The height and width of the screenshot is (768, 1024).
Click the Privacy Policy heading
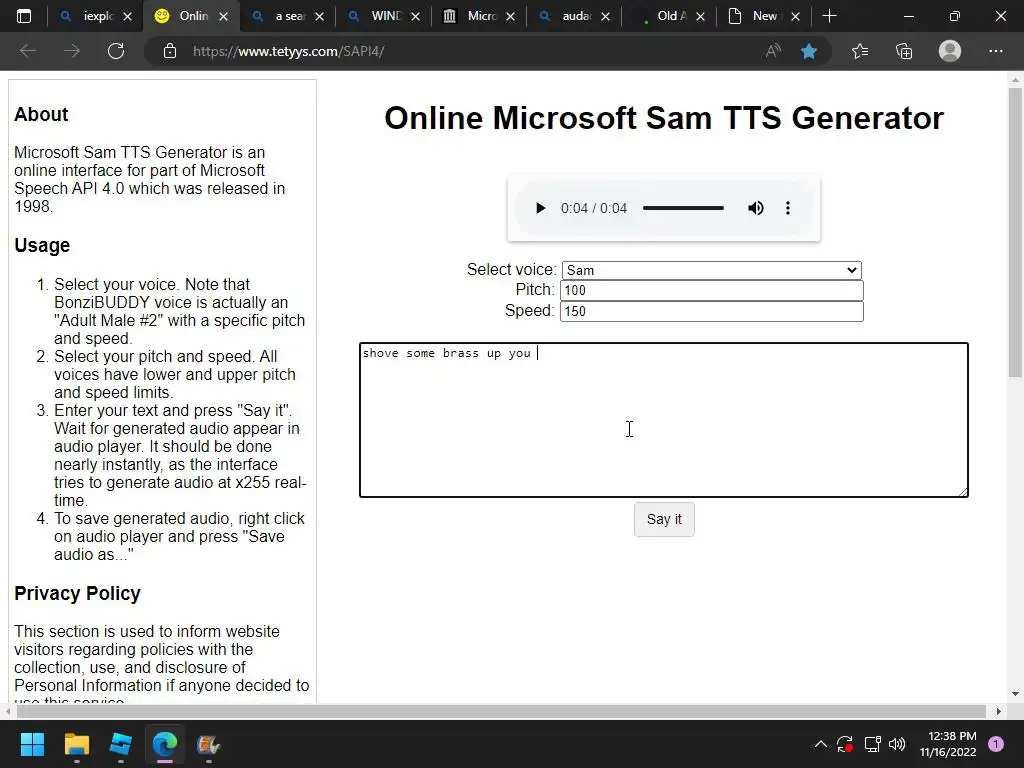[x=77, y=593]
